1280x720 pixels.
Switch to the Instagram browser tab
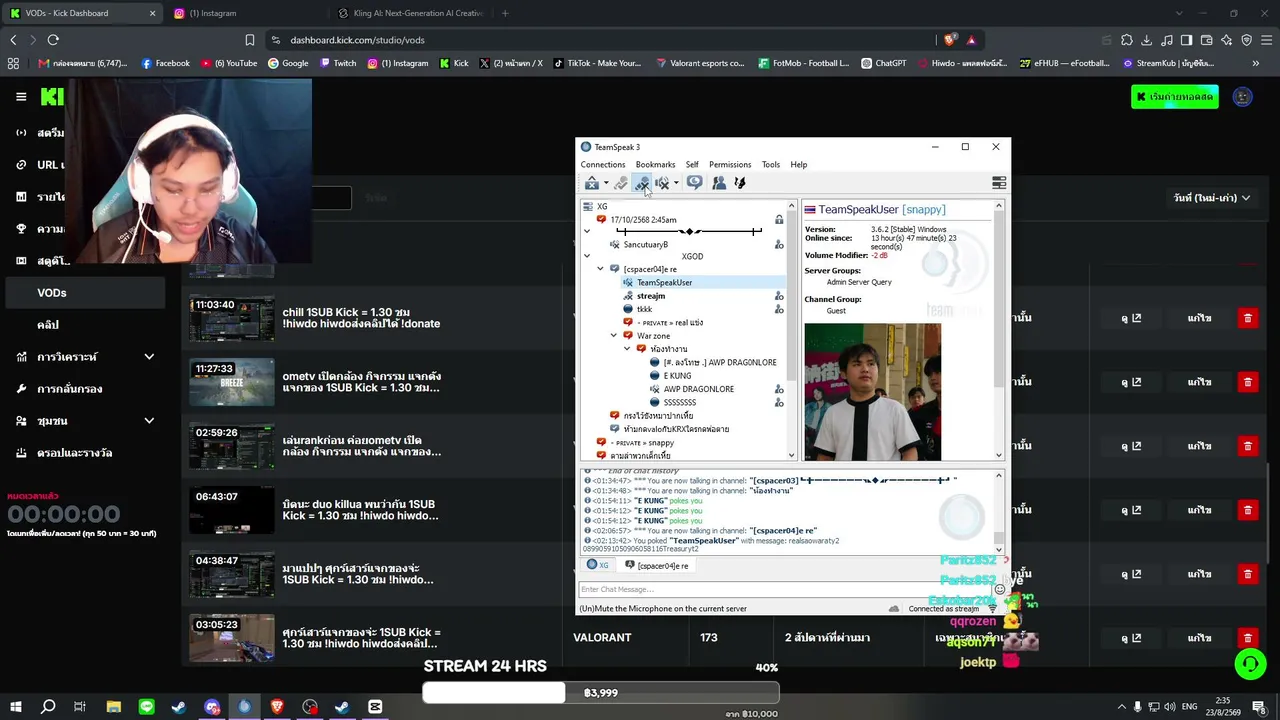click(x=245, y=13)
